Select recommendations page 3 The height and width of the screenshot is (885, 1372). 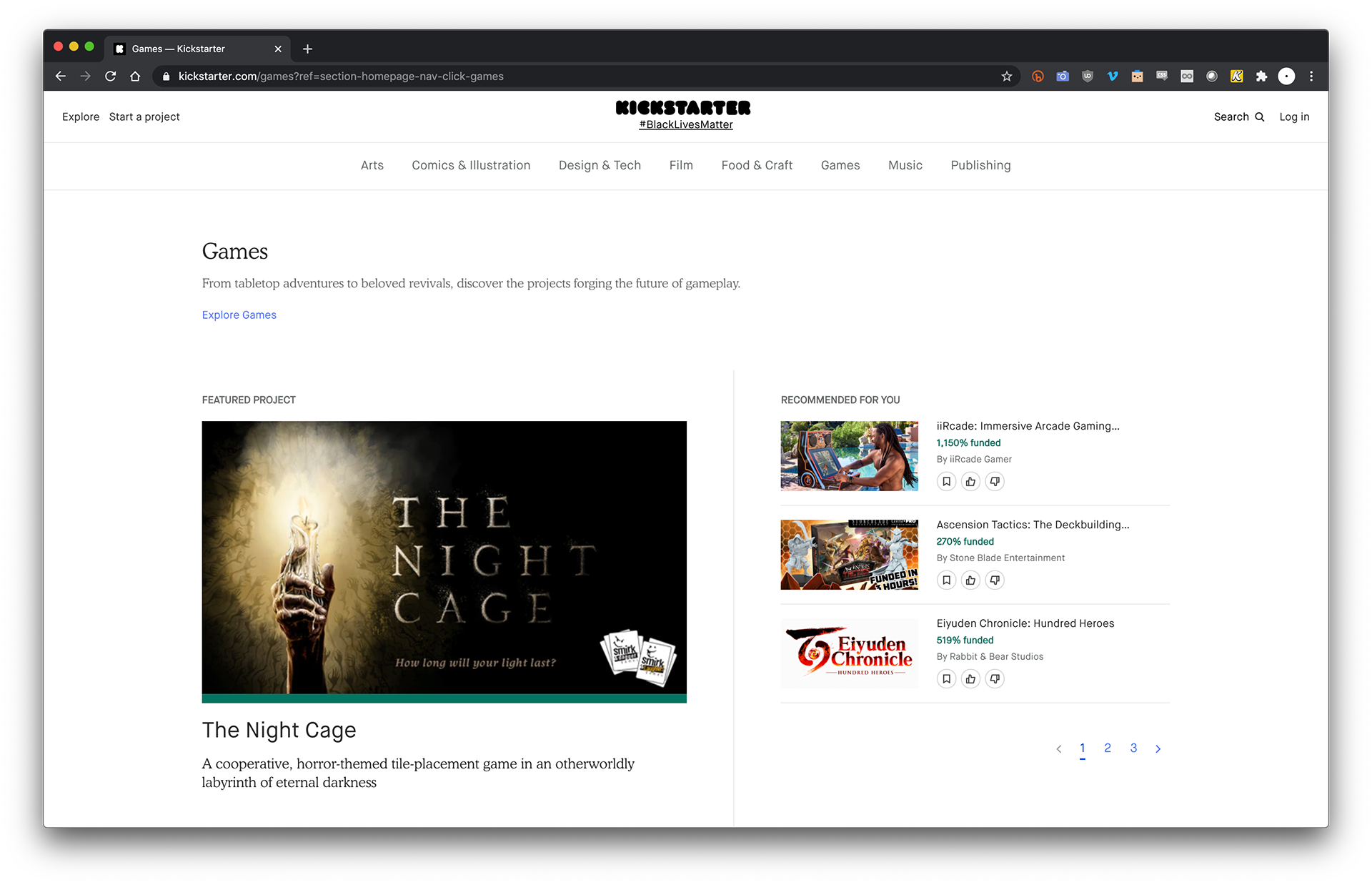(1133, 748)
